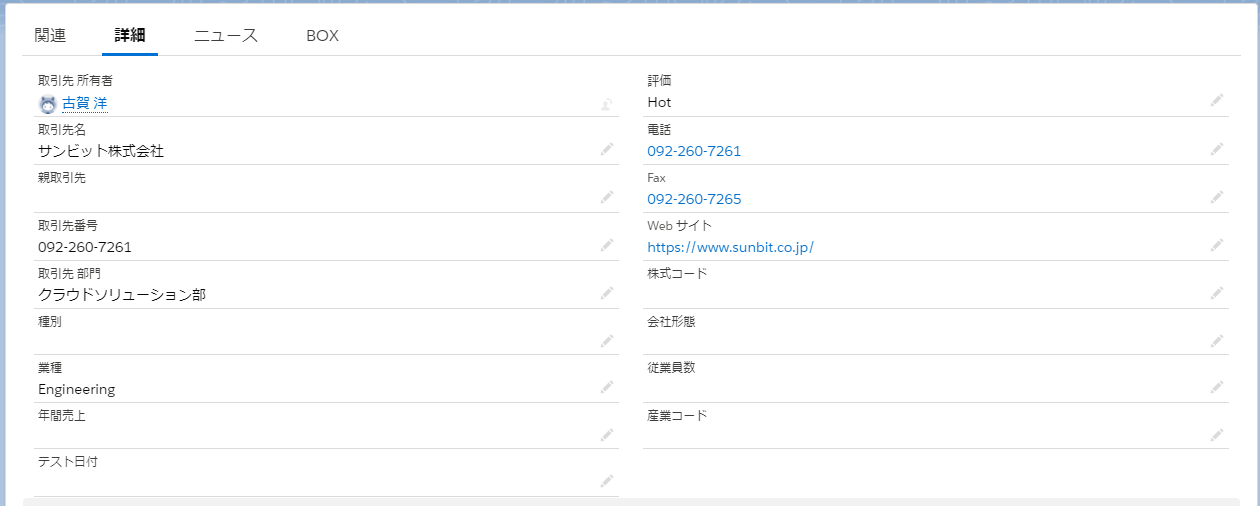Edit the 取引先番号 field pencil icon

(606, 245)
